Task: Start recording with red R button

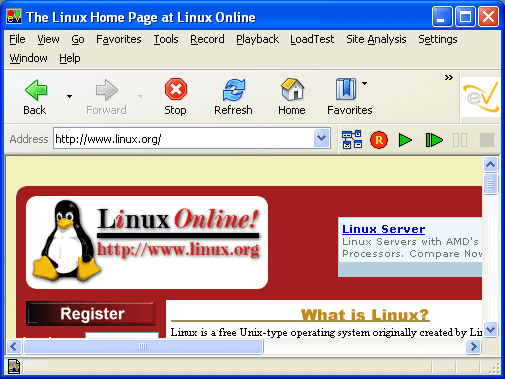Action: click(379, 140)
